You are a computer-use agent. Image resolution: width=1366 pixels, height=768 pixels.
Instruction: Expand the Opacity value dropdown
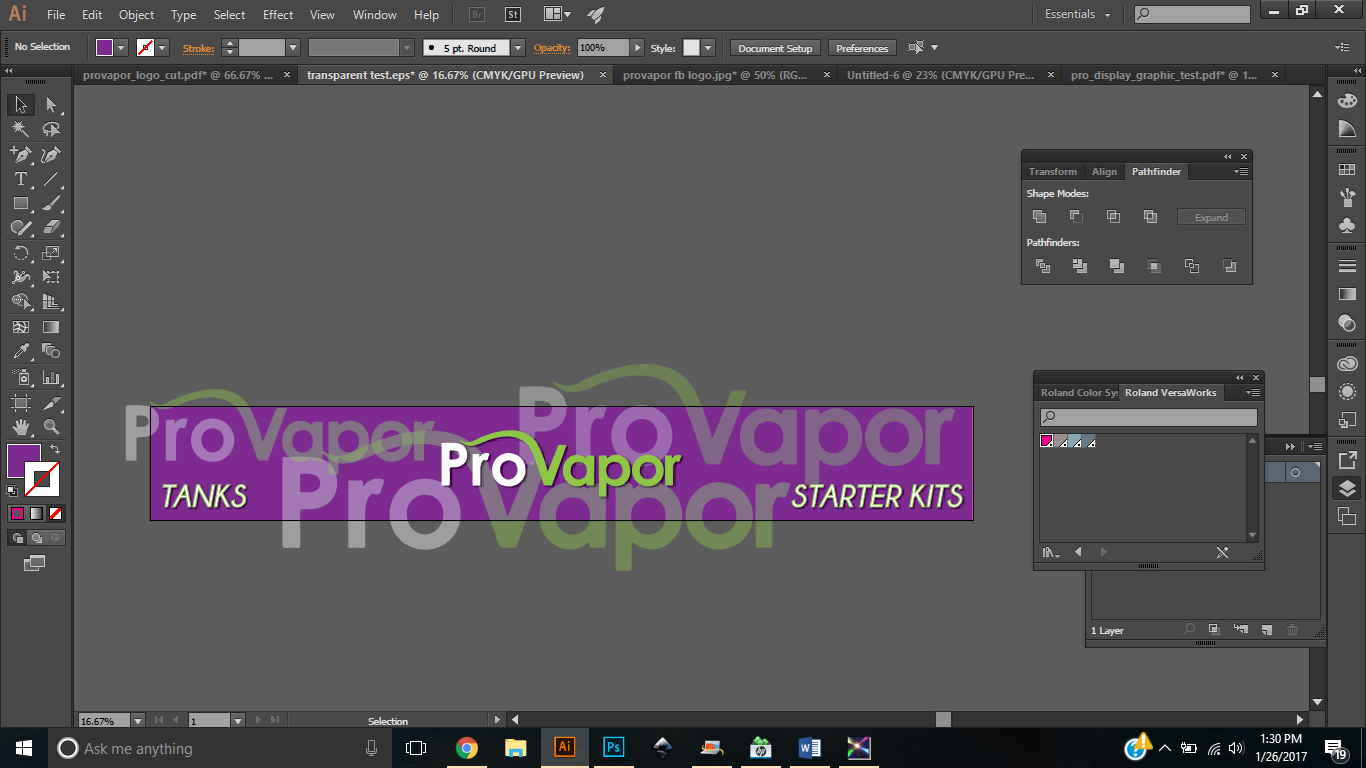pos(637,47)
